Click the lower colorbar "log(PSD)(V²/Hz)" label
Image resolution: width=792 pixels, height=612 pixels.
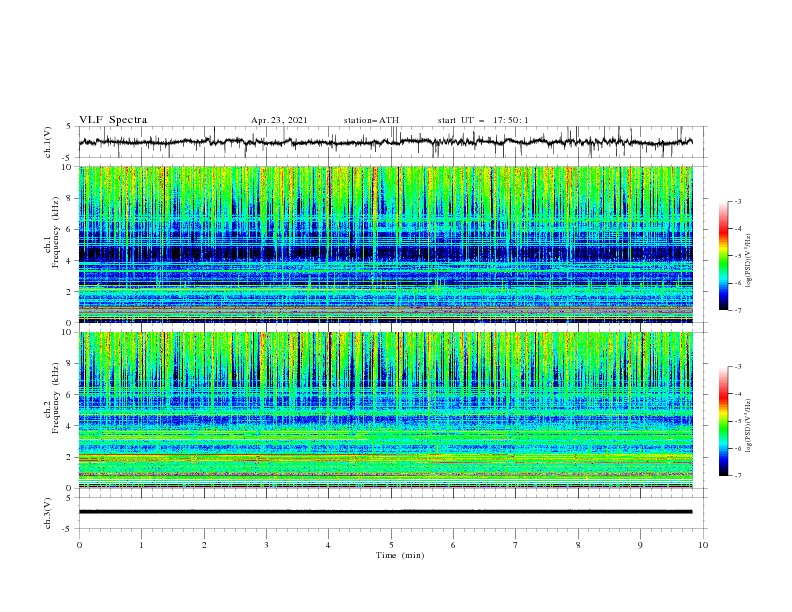point(749,426)
